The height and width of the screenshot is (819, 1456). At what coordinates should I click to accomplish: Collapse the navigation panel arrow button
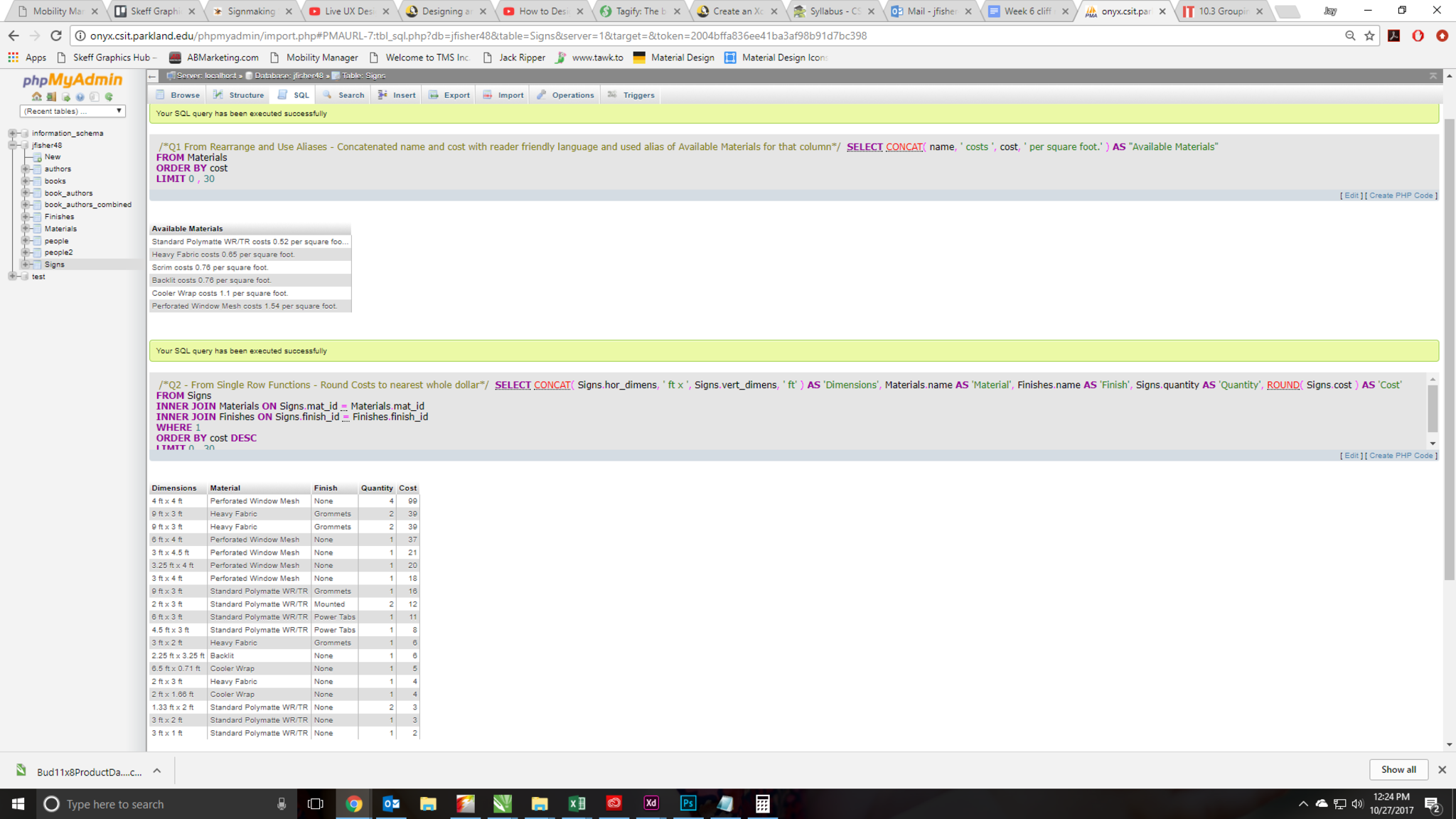click(152, 75)
